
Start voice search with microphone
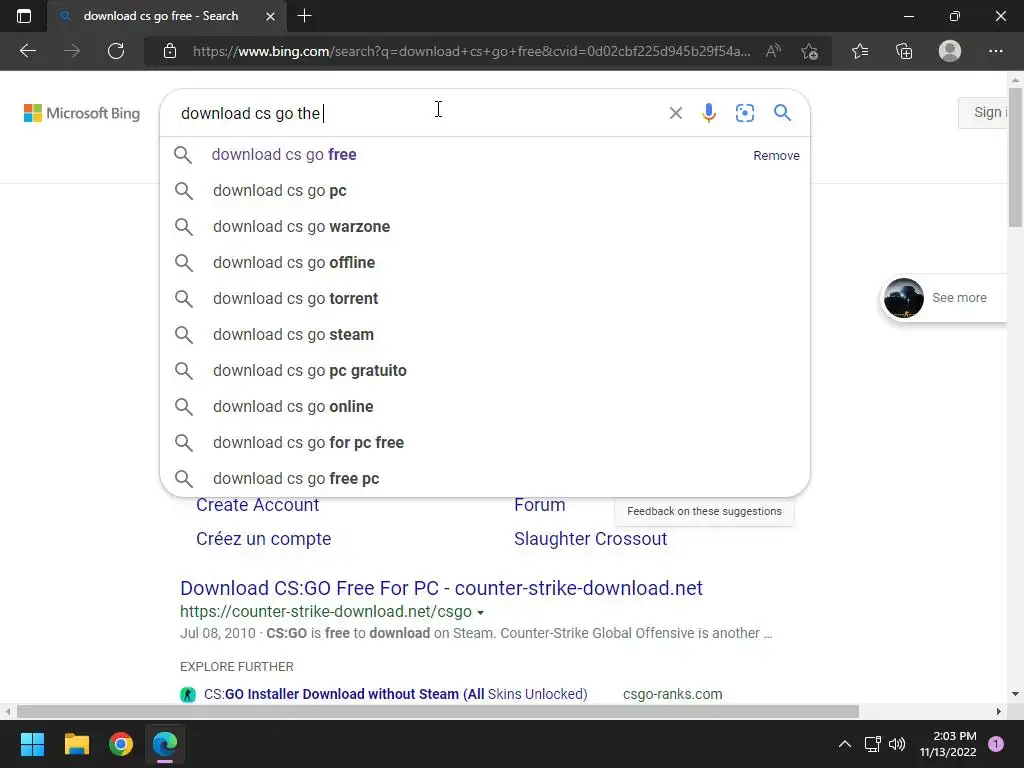[709, 113]
